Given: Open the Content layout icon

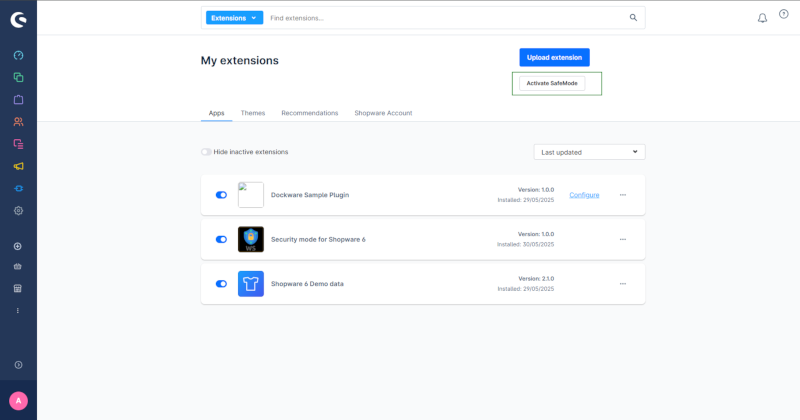Looking at the screenshot, I should [x=18, y=144].
